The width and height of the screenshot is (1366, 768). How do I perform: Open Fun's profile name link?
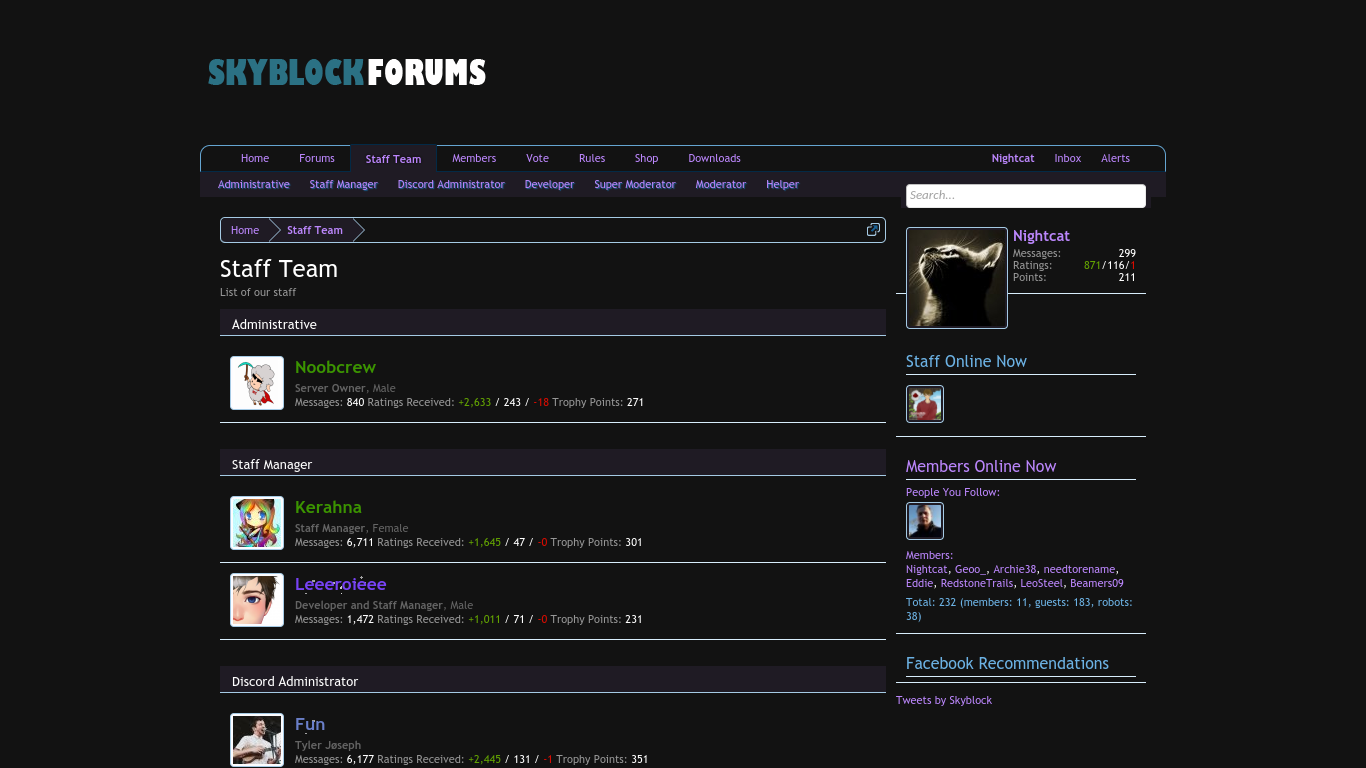click(310, 724)
